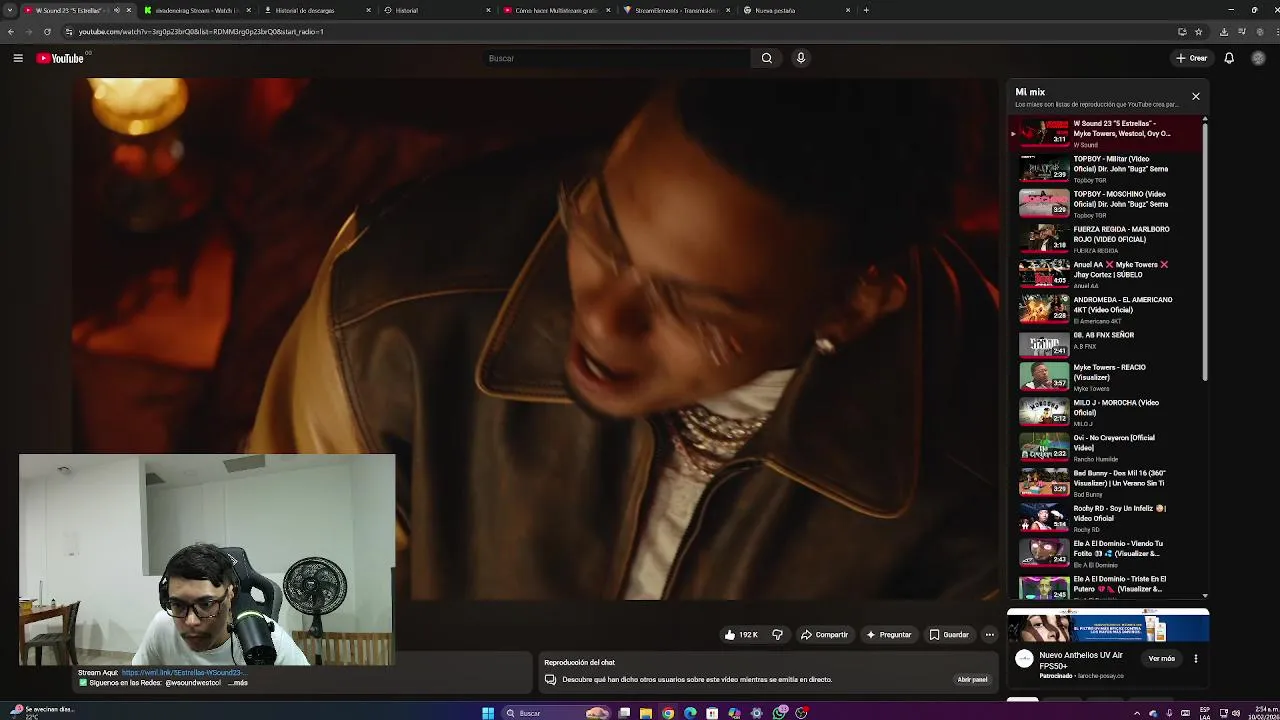This screenshot has width=1280, height=720.
Task: Open the Crear upload menu
Action: point(1191,58)
